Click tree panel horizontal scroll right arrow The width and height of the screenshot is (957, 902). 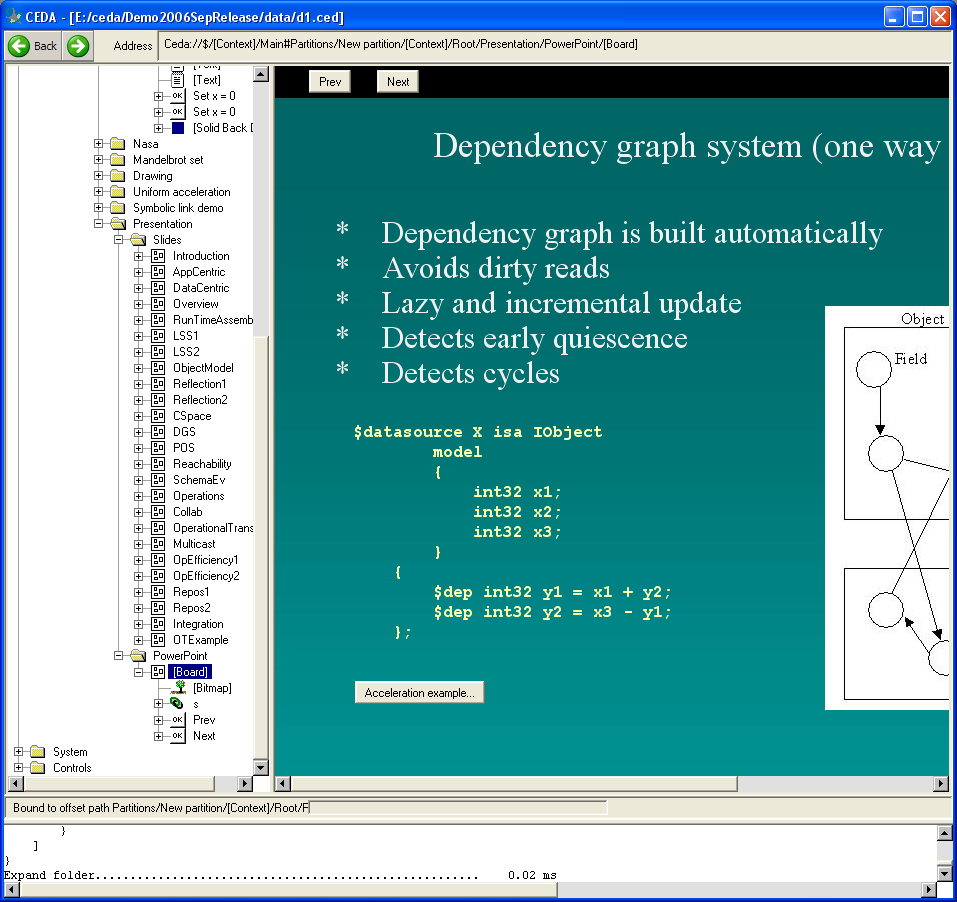click(244, 784)
